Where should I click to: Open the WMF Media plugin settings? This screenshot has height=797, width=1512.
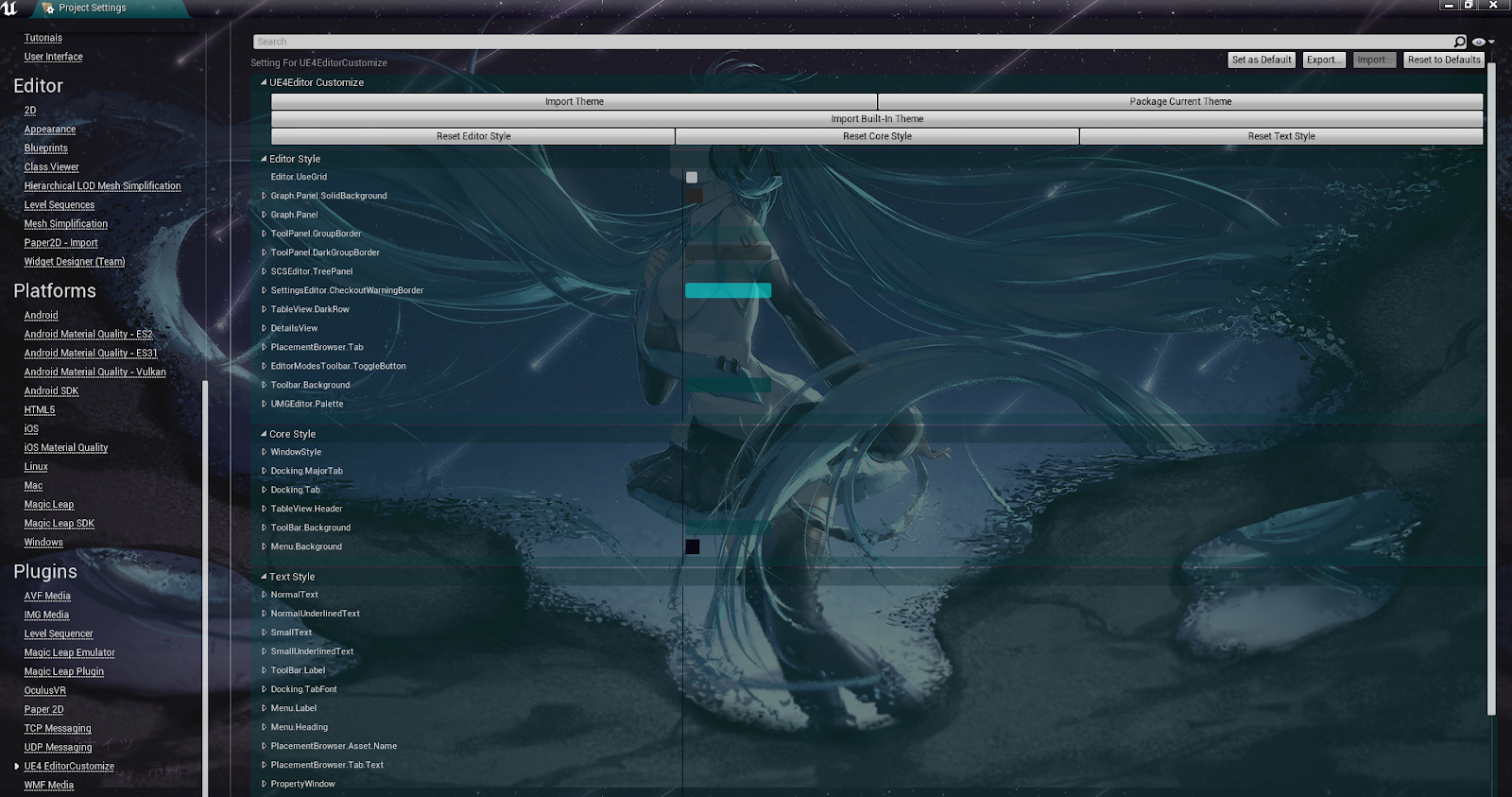[49, 786]
